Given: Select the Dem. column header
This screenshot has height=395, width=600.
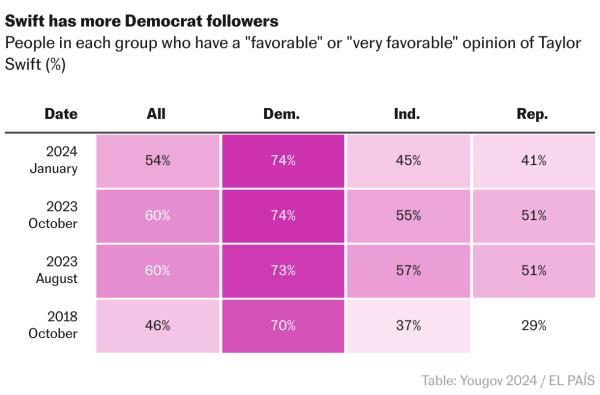Looking at the screenshot, I should (282, 114).
